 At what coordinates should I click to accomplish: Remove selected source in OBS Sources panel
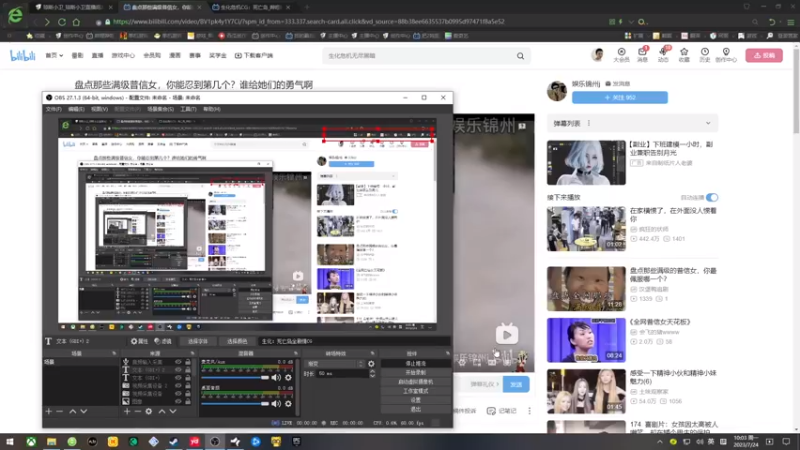(138, 411)
